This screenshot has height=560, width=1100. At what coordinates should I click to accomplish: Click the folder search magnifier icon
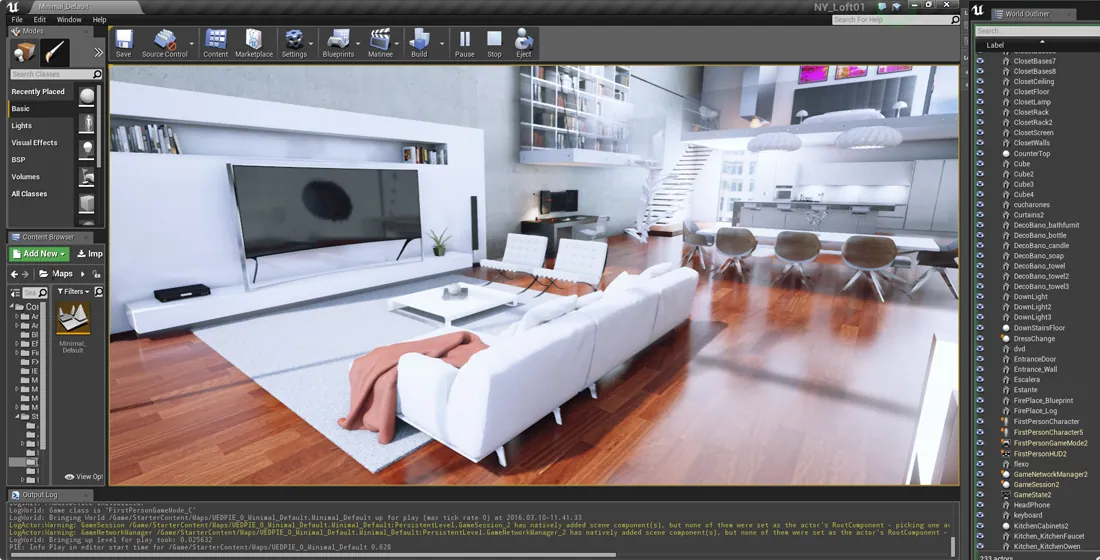tap(43, 292)
